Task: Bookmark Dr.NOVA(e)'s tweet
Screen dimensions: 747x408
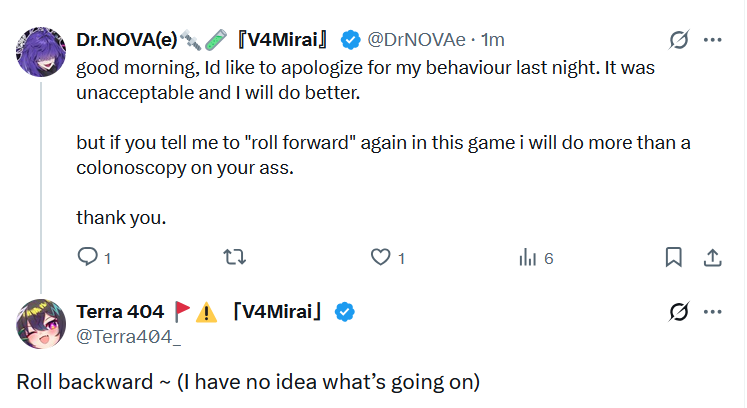Action: [x=675, y=257]
